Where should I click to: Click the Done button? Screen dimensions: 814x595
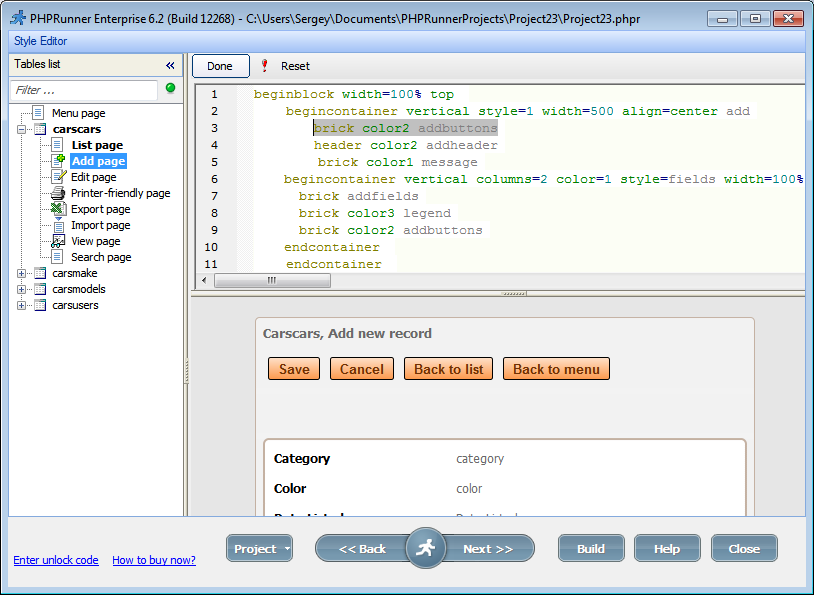(x=221, y=66)
